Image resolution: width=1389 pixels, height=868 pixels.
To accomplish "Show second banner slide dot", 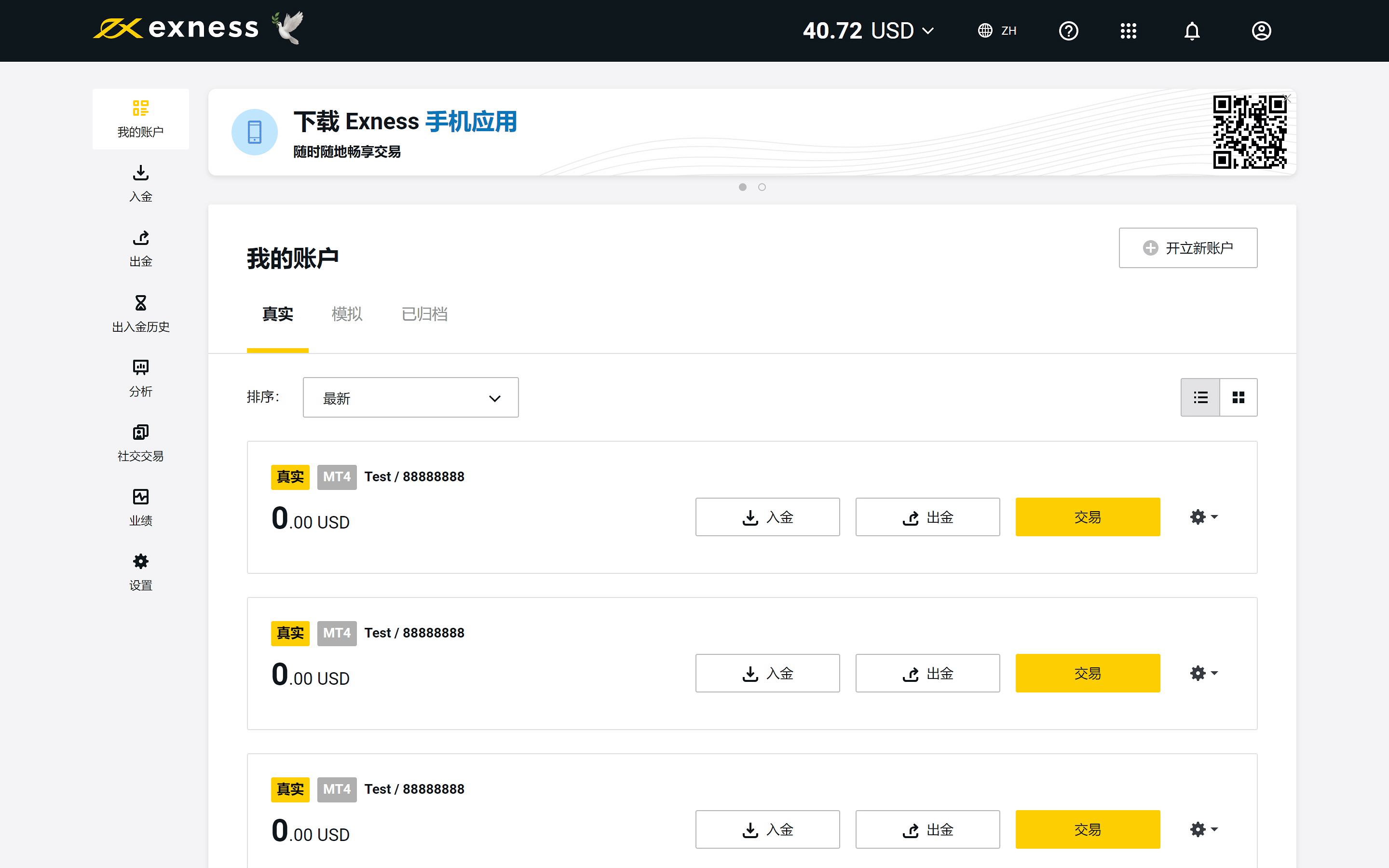I will pyautogui.click(x=762, y=187).
